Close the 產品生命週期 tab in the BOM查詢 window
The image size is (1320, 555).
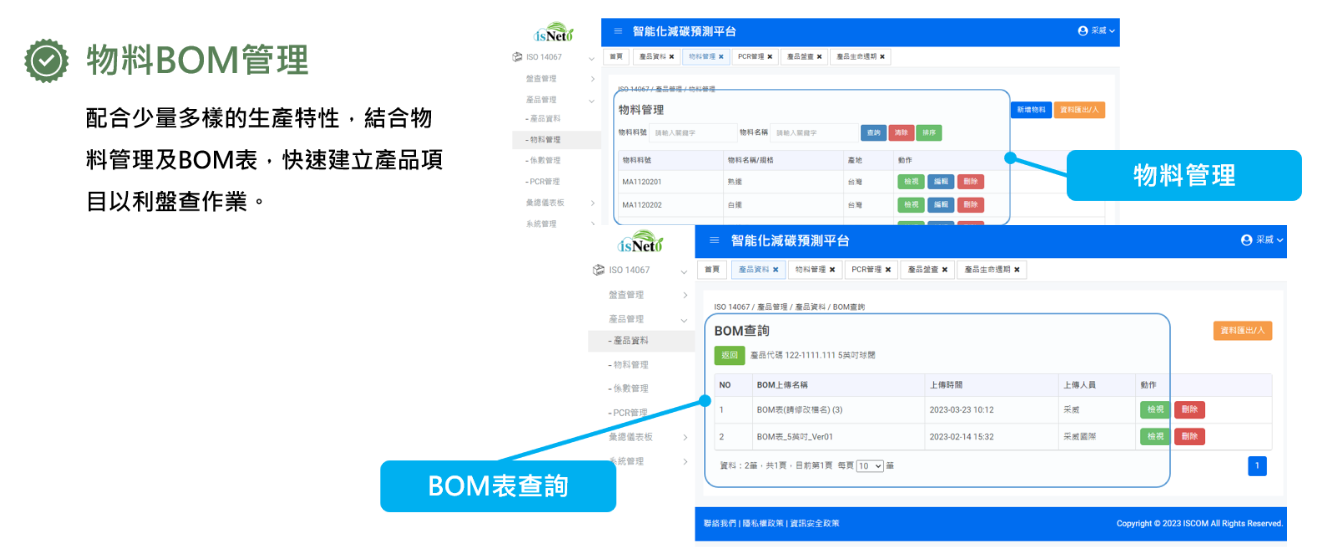[x=1017, y=270]
